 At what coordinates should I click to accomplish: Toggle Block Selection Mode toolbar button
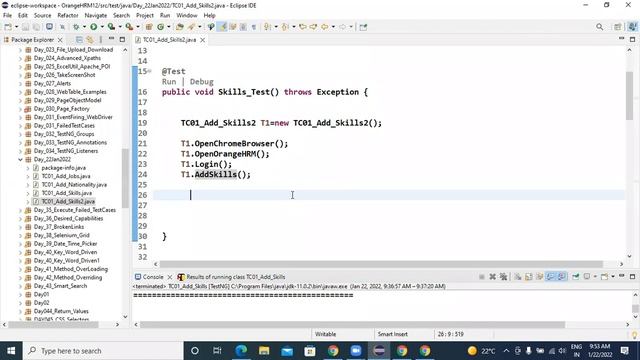coord(243,27)
